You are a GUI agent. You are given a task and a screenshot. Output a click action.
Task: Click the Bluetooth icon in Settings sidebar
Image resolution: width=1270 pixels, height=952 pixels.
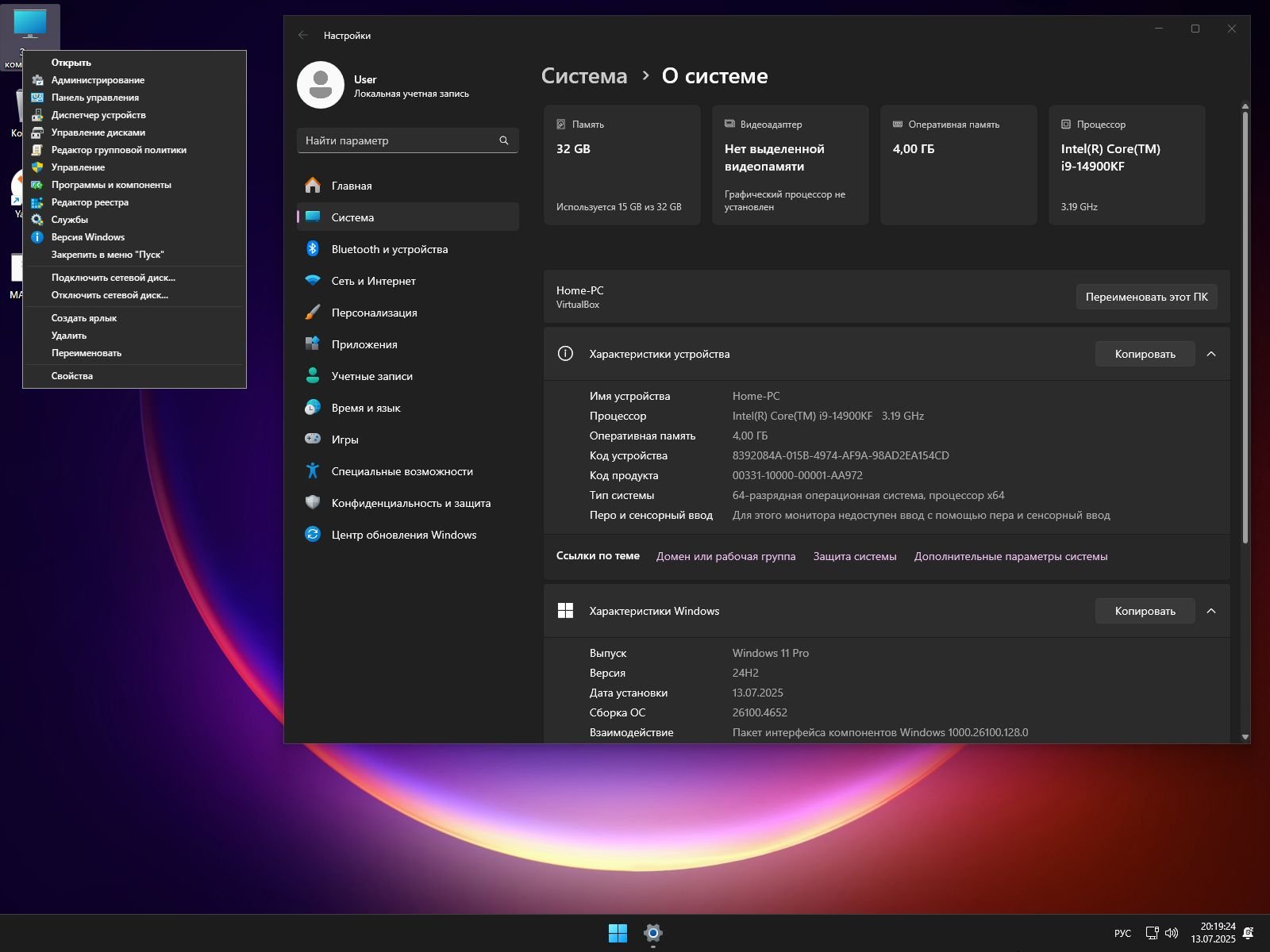(x=313, y=249)
